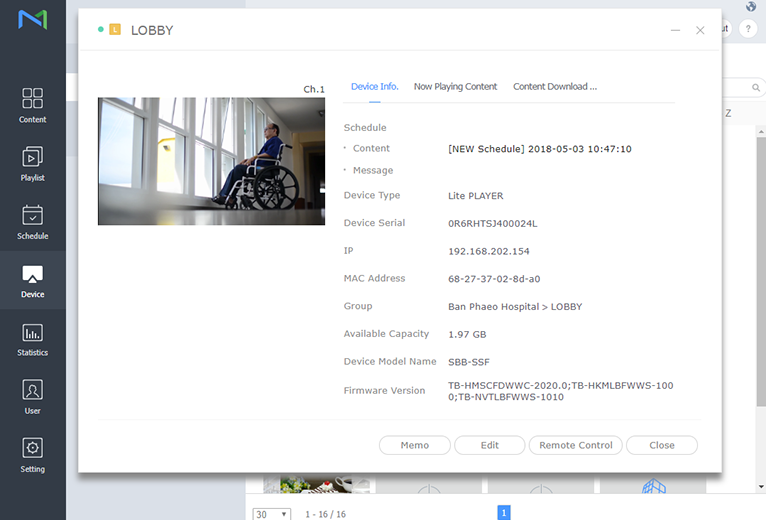This screenshot has height=520, width=766.
Task: Open Remote Control for the LOBBY device
Action: coord(575,445)
